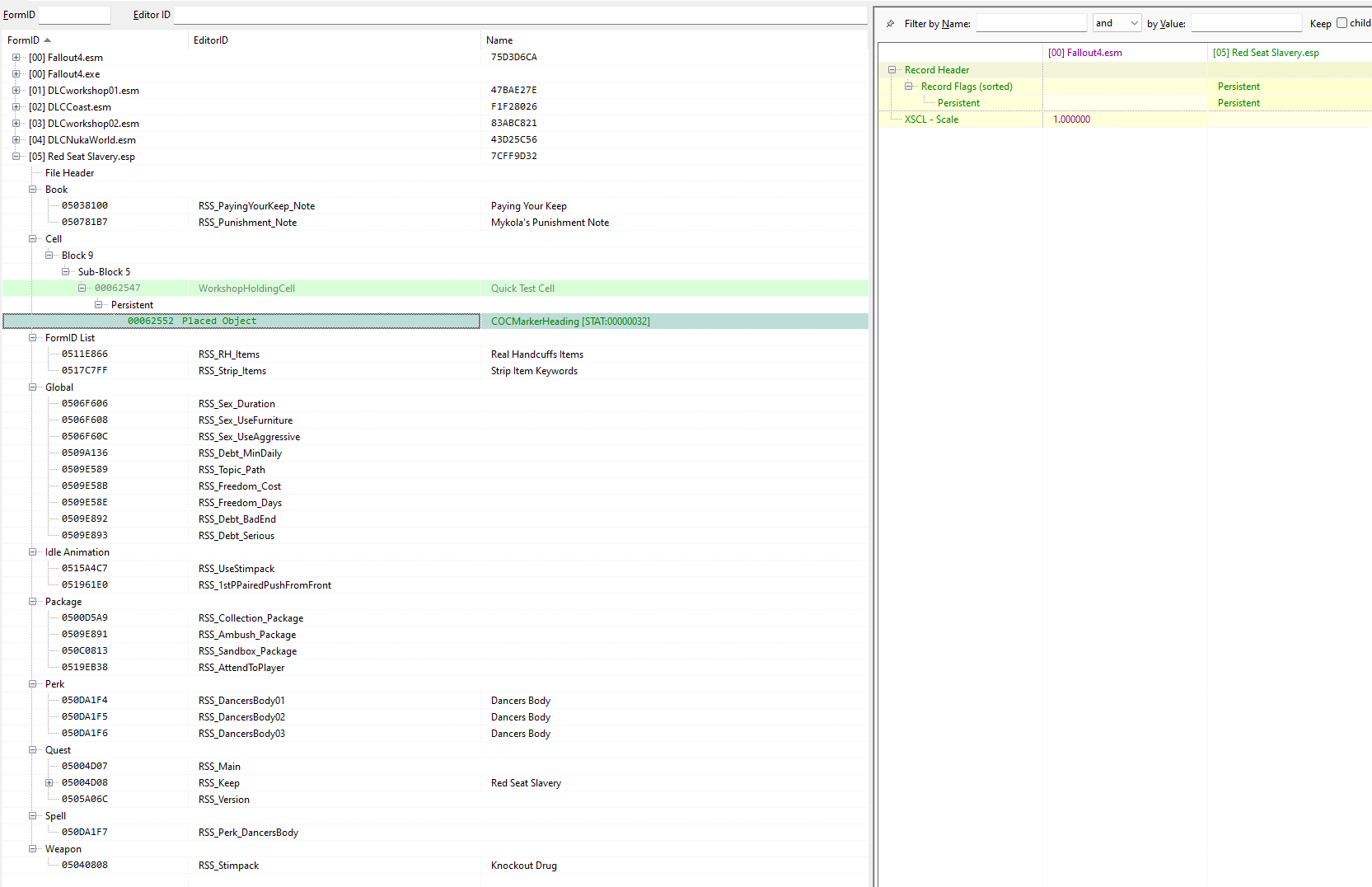Collapse the Quest group
Image resolution: width=1372 pixels, height=887 pixels.
[32, 750]
